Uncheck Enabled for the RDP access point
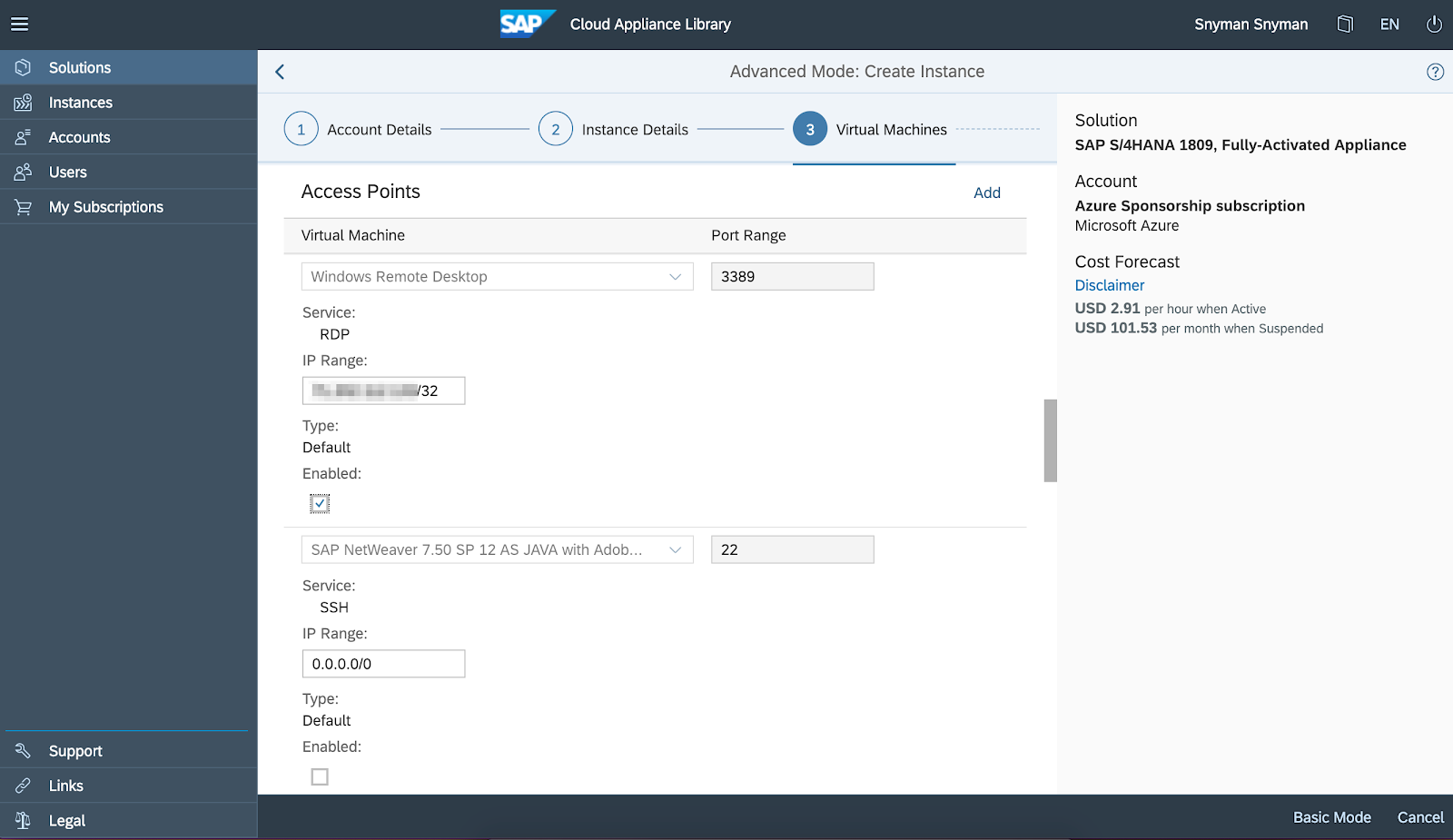This screenshot has width=1453, height=840. [320, 503]
